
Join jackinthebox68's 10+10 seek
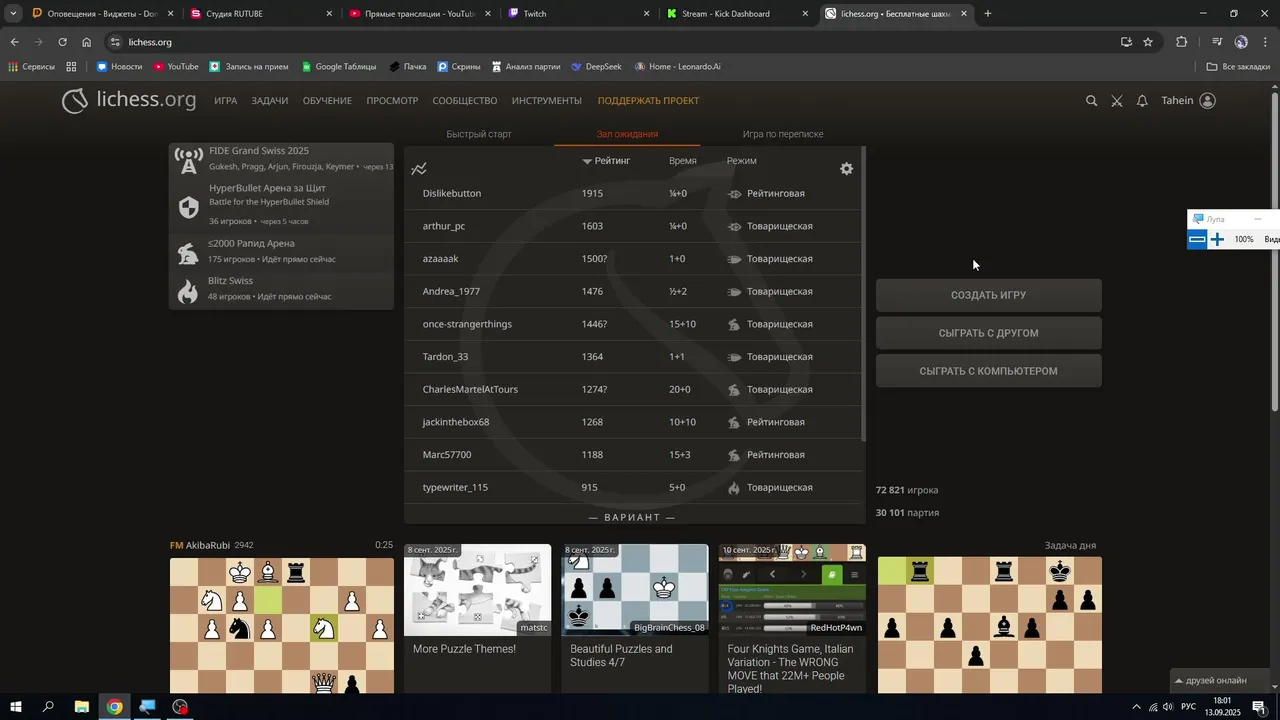633,422
